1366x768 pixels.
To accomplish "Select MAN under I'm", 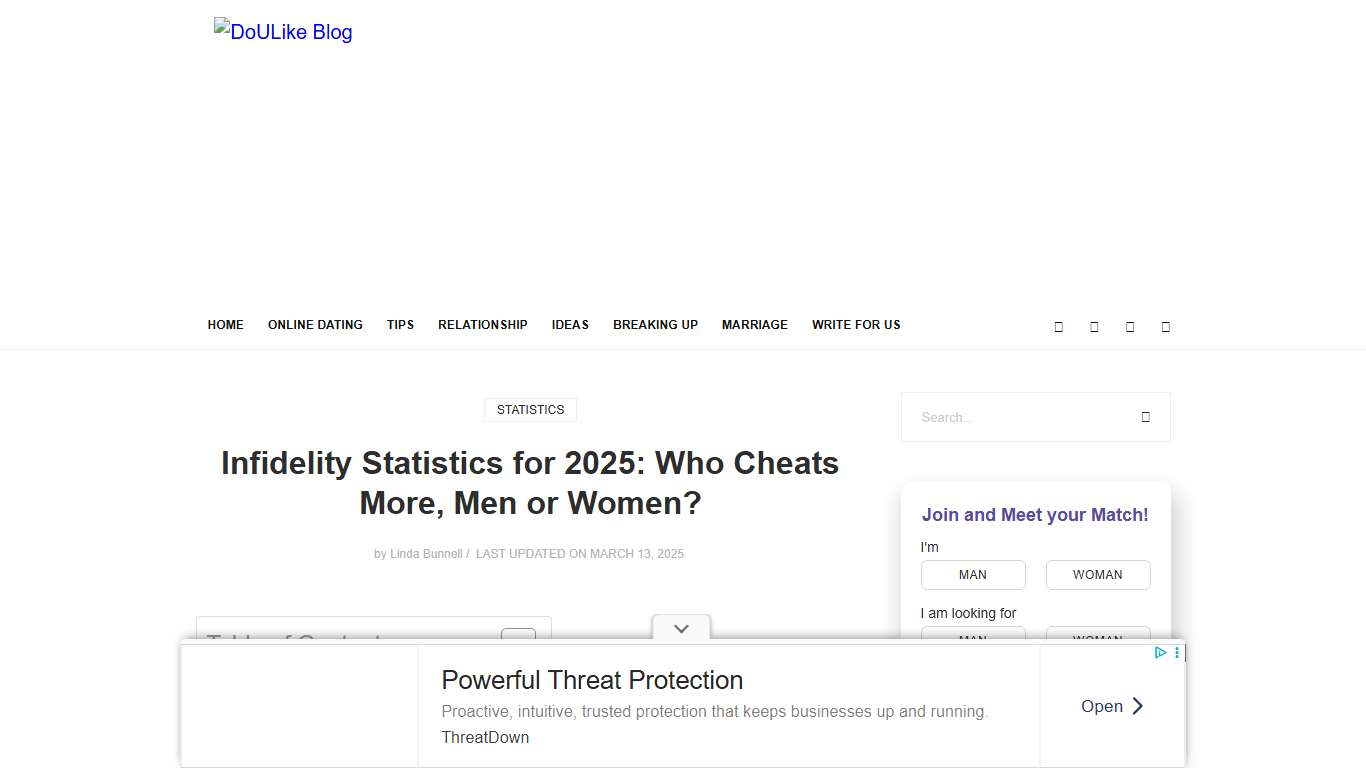I will coord(973,574).
